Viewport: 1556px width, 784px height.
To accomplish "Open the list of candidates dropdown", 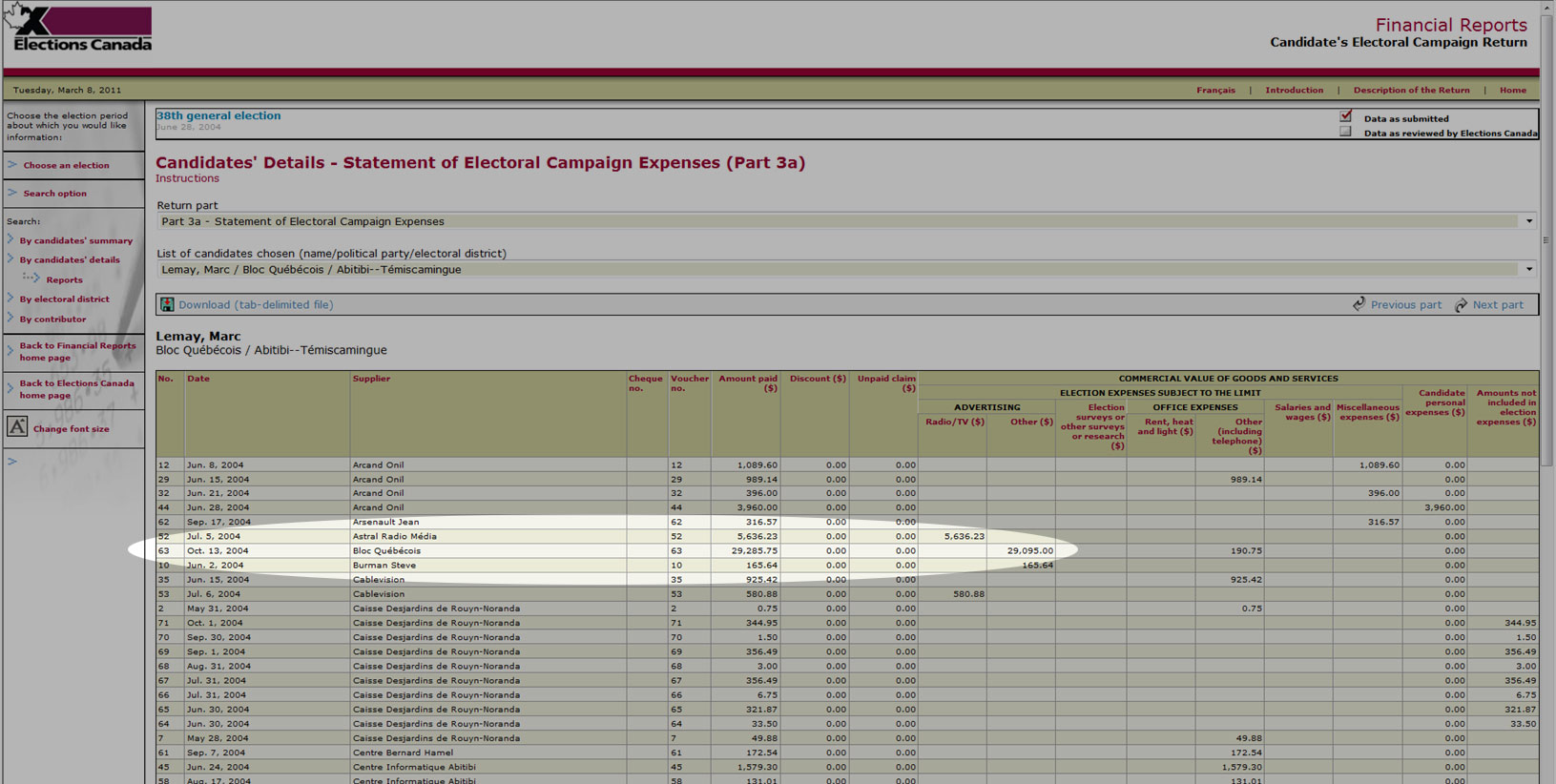I will [1528, 269].
